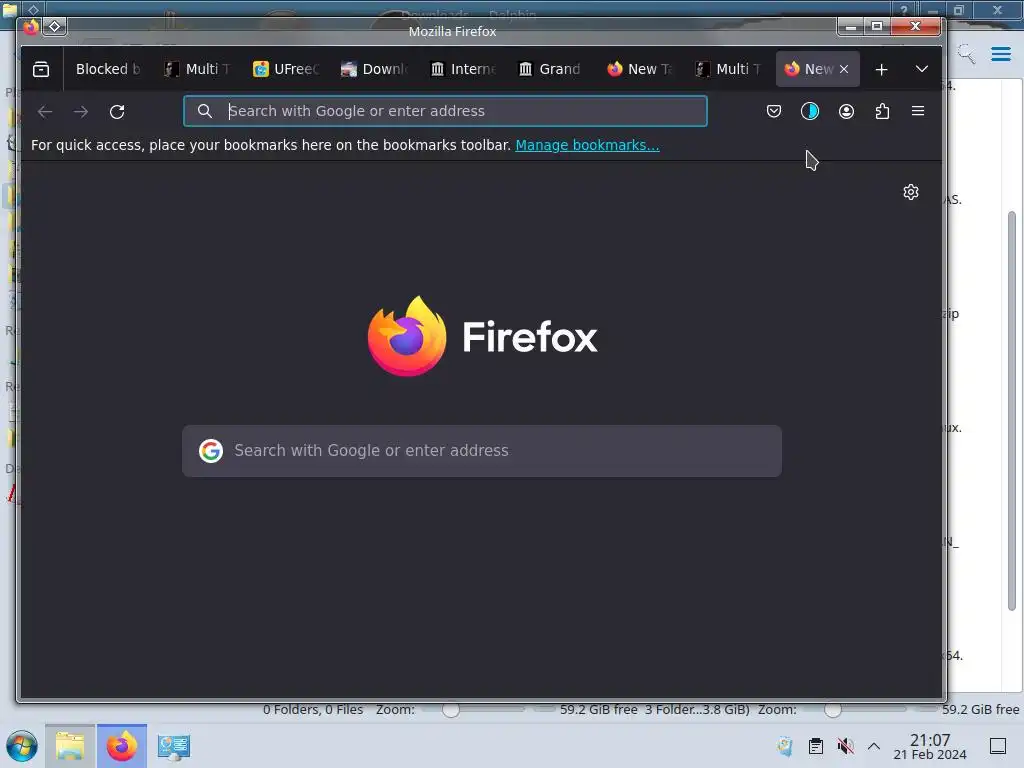Image resolution: width=1024 pixels, height=768 pixels.
Task: Open system settings taskbar icon
Action: tap(174, 746)
